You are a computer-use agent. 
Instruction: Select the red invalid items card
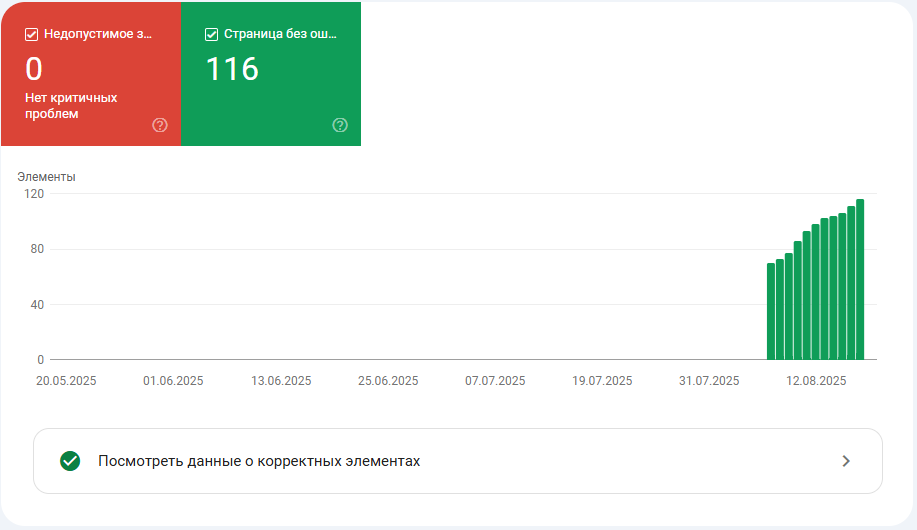coord(91,74)
